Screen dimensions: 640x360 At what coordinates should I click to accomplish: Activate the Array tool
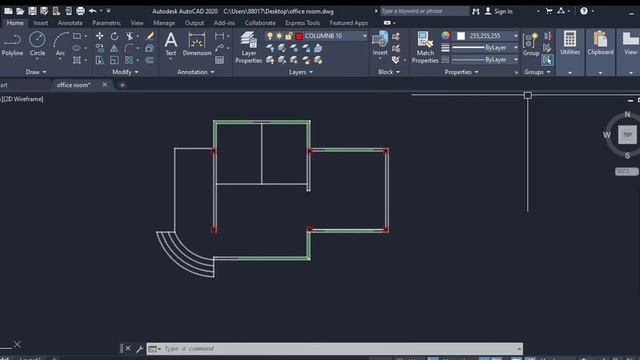pos(129,60)
